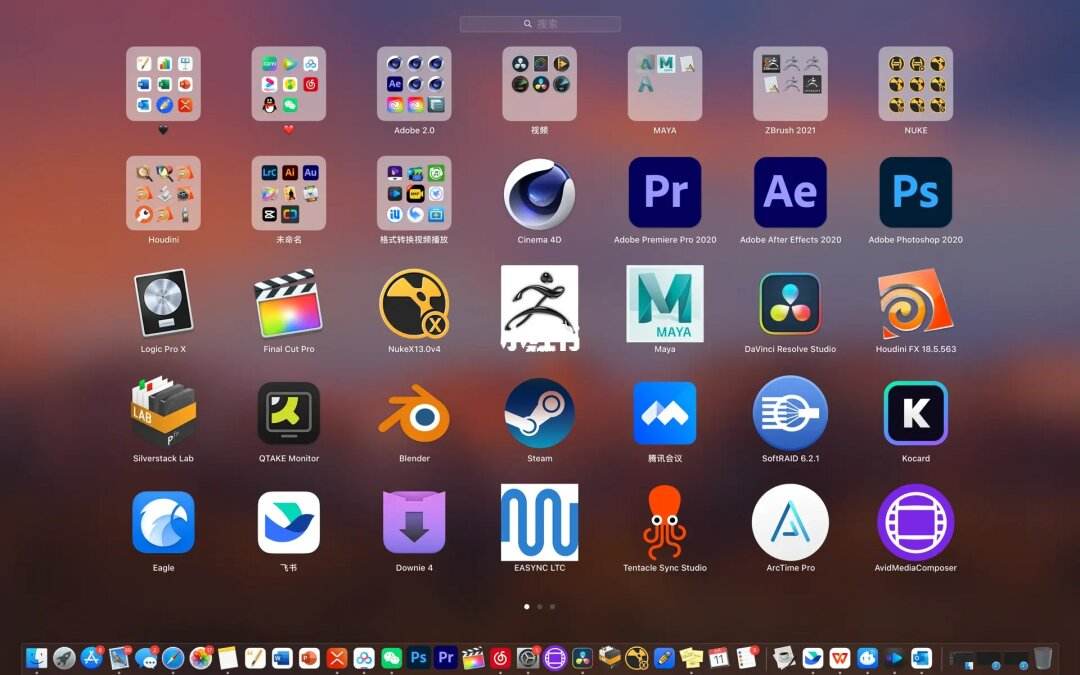Expand the Adobe 2.0 folder
The height and width of the screenshot is (675, 1080).
point(414,83)
